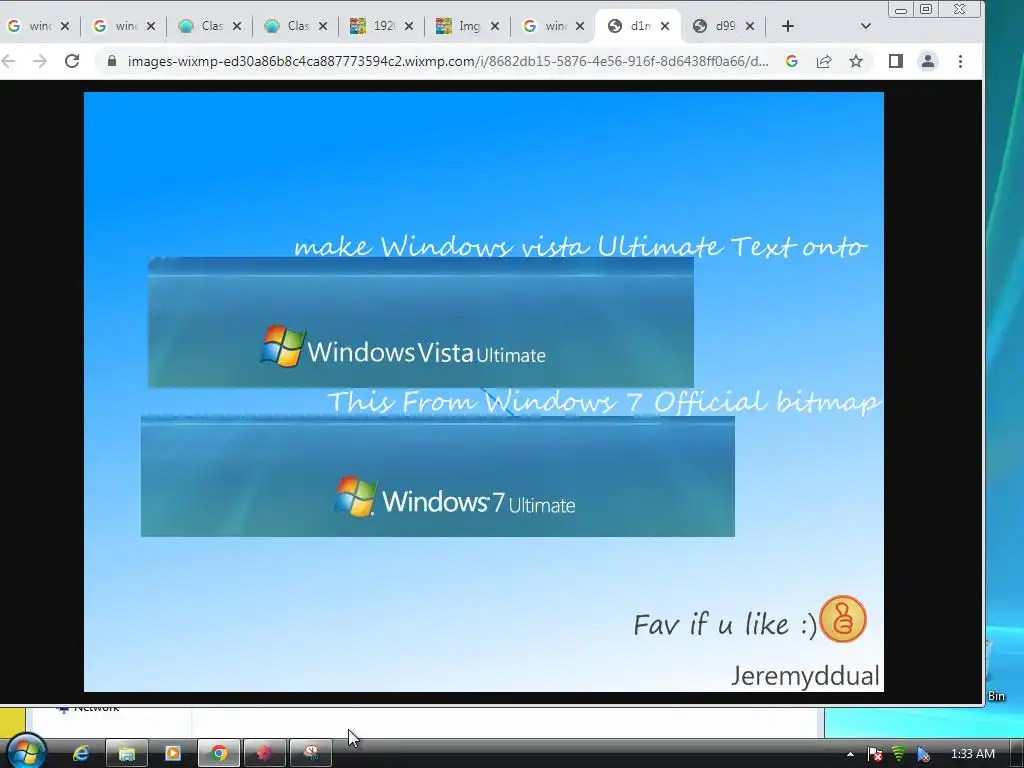Click the 'Fav if u like :)' text

(725, 624)
